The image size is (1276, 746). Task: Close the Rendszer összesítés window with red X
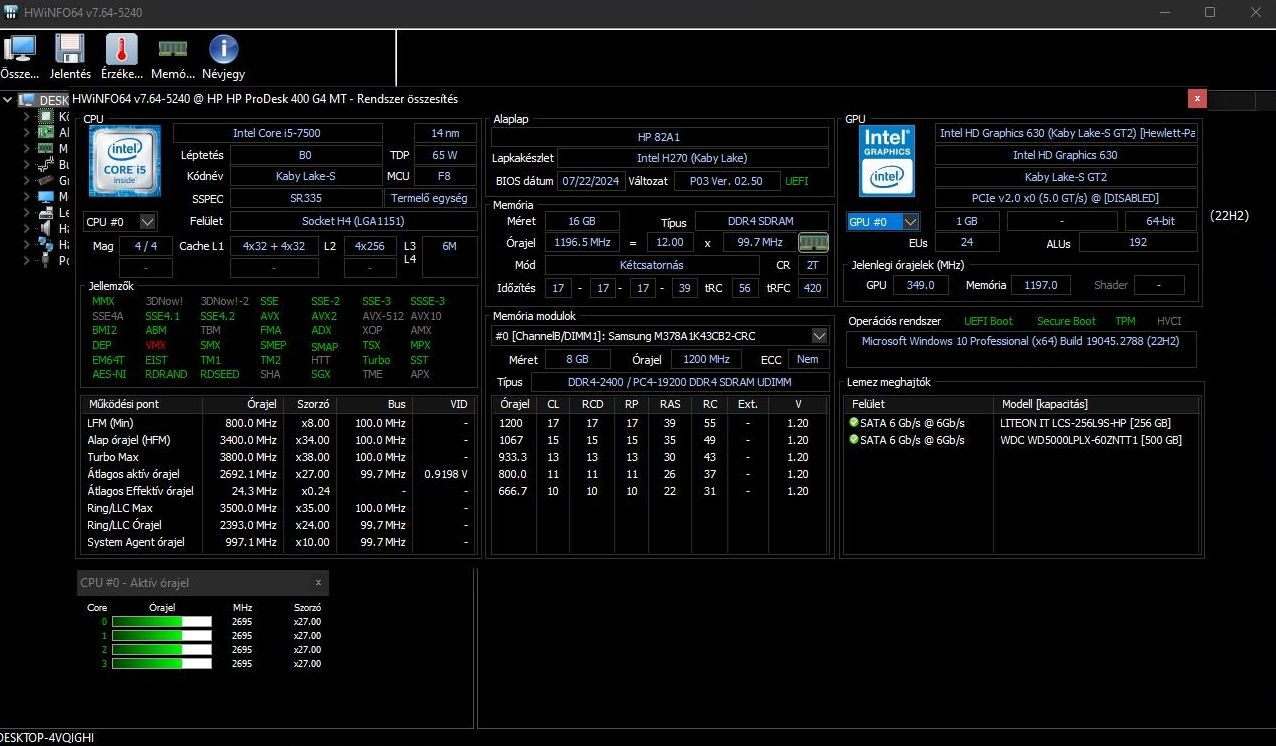(1197, 98)
